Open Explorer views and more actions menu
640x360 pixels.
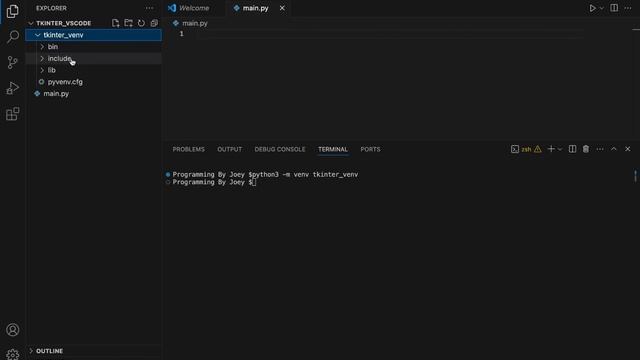pyautogui.click(x=149, y=8)
